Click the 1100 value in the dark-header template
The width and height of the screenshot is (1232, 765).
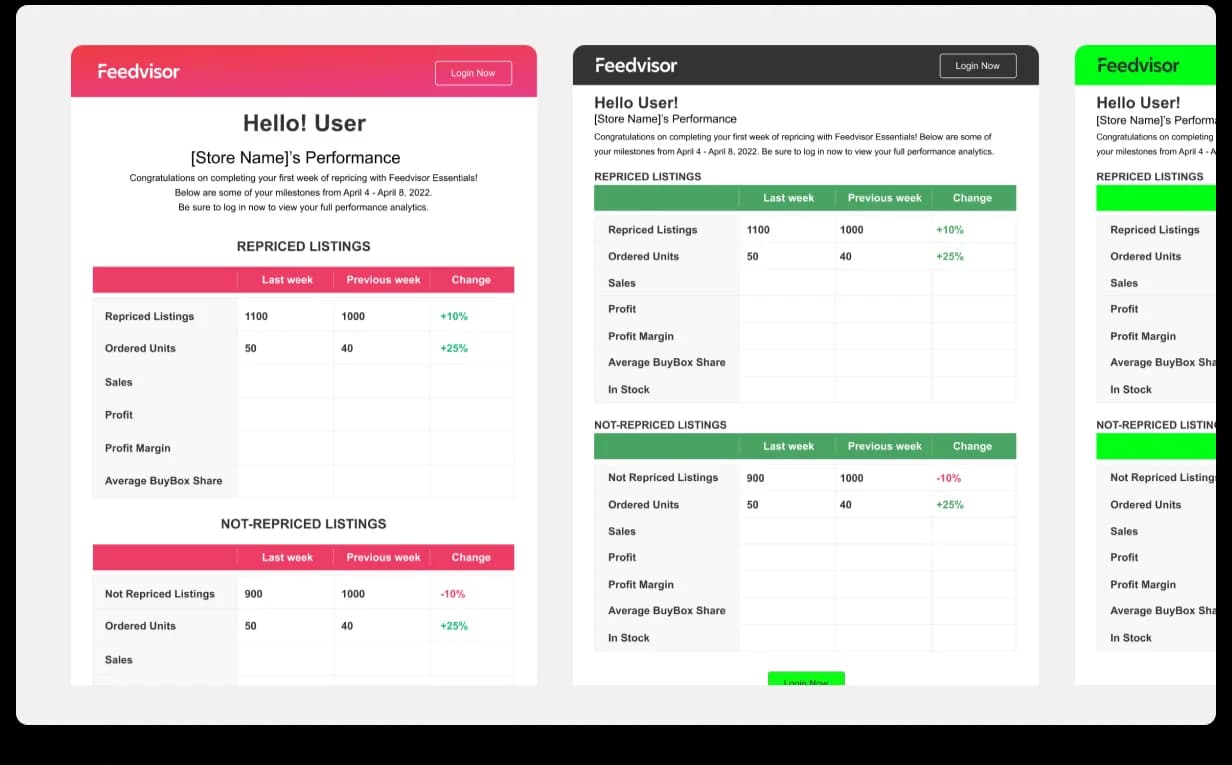[758, 230]
